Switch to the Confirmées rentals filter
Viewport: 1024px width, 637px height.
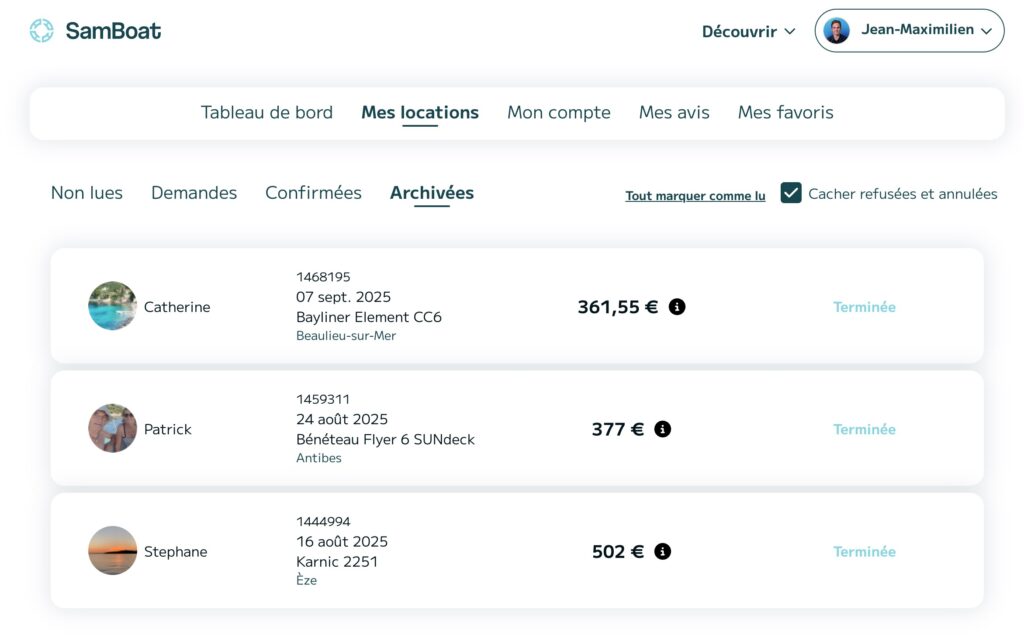point(313,193)
